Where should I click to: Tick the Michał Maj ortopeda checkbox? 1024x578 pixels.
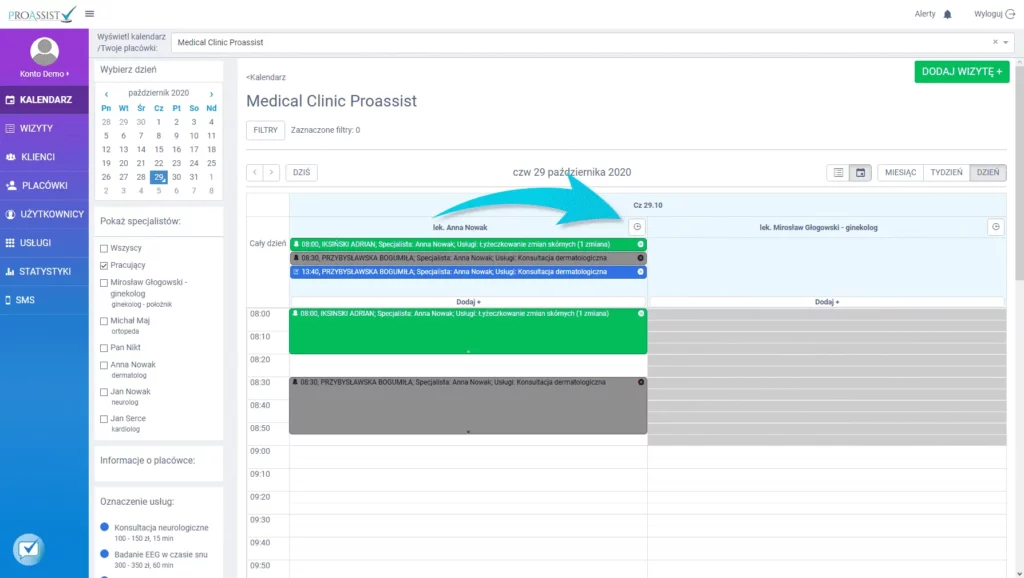104,321
